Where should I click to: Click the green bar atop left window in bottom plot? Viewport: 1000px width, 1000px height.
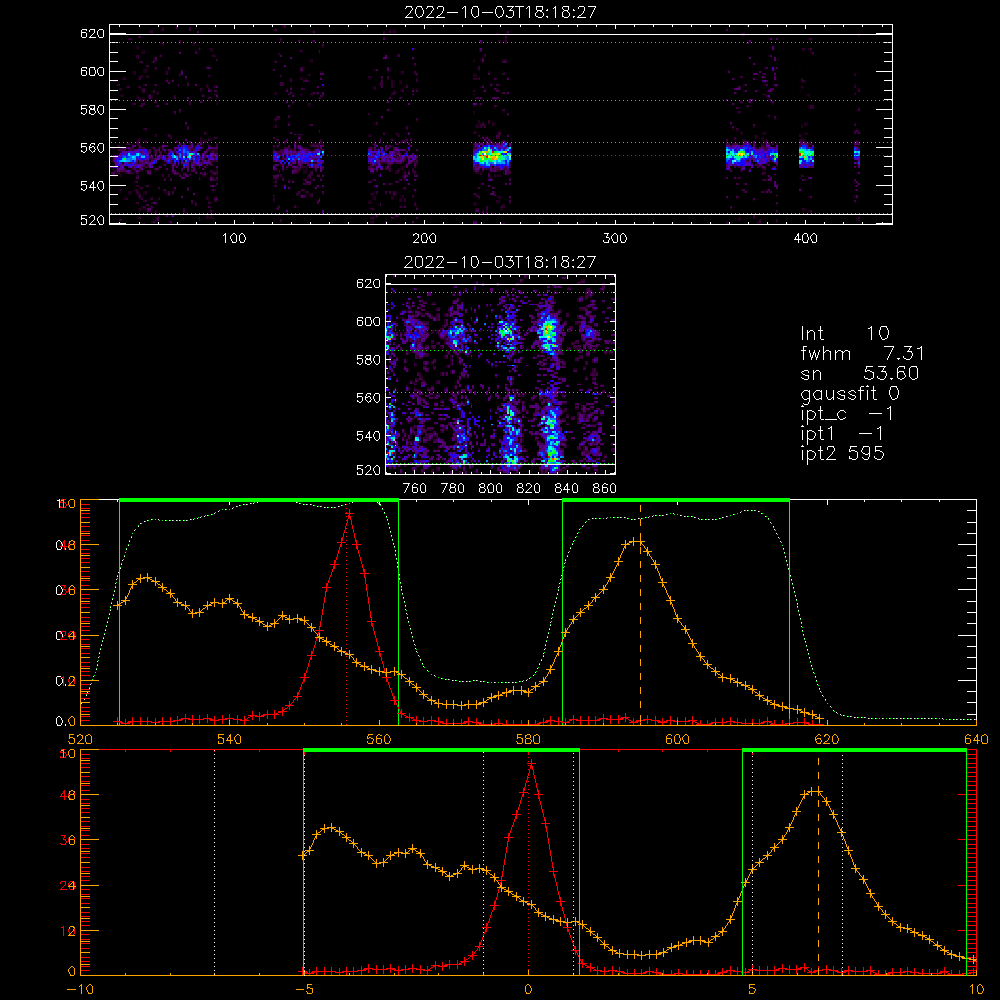click(x=441, y=751)
